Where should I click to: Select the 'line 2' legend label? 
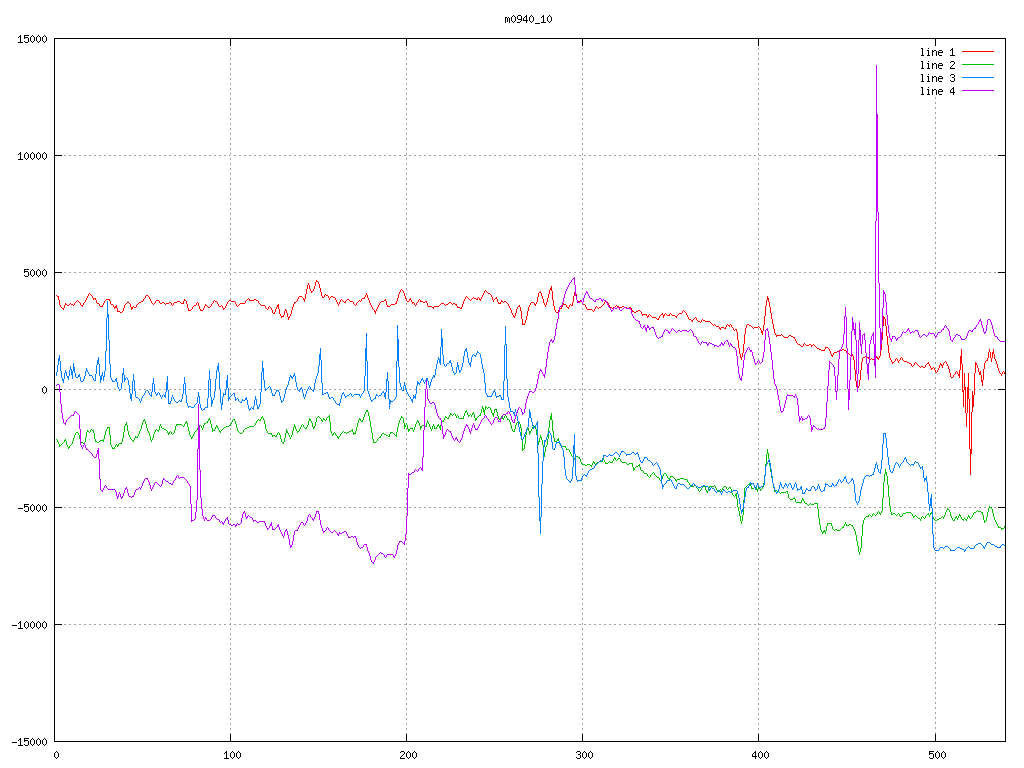[937, 65]
